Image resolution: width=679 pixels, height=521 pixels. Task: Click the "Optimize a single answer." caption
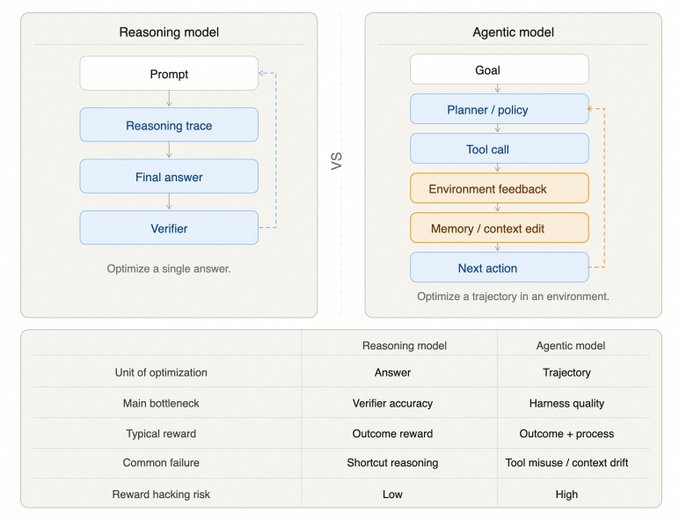[169, 269]
